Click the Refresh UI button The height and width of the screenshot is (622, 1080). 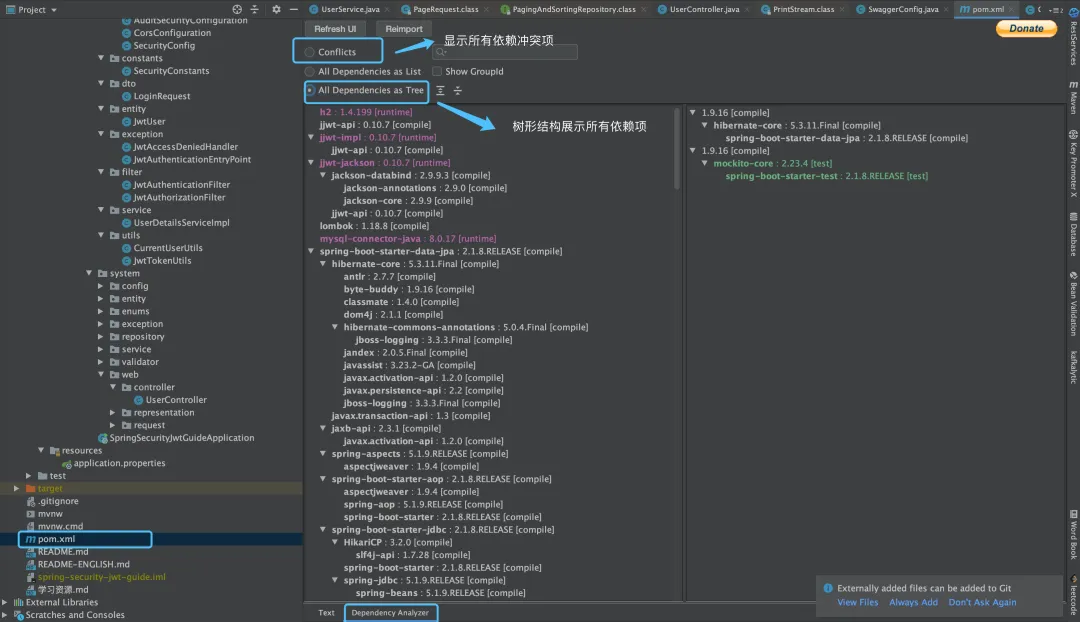335,29
